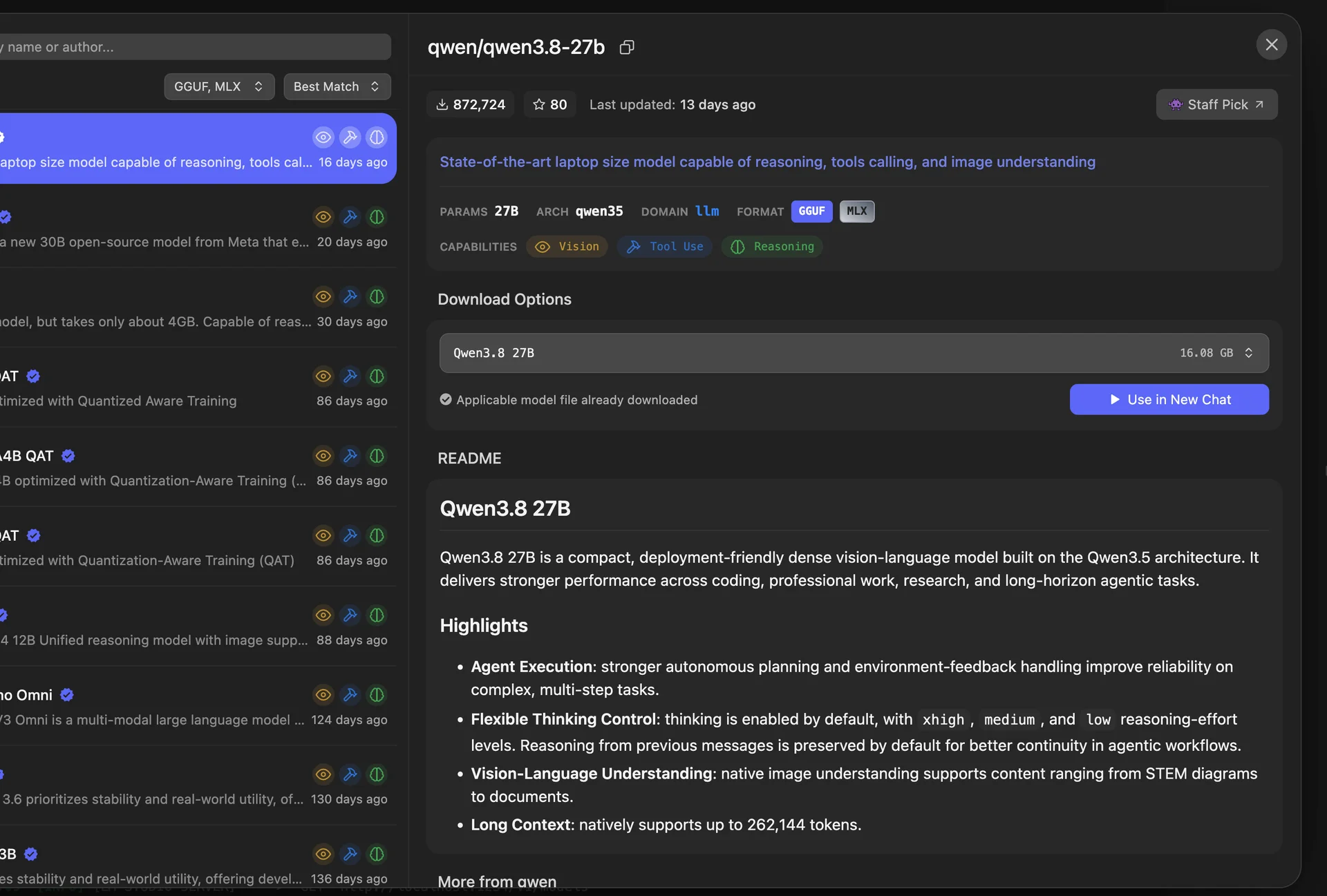This screenshot has width=1327, height=896.
Task: Click tool-use icon on the 124 days ago row
Action: [x=350, y=694]
